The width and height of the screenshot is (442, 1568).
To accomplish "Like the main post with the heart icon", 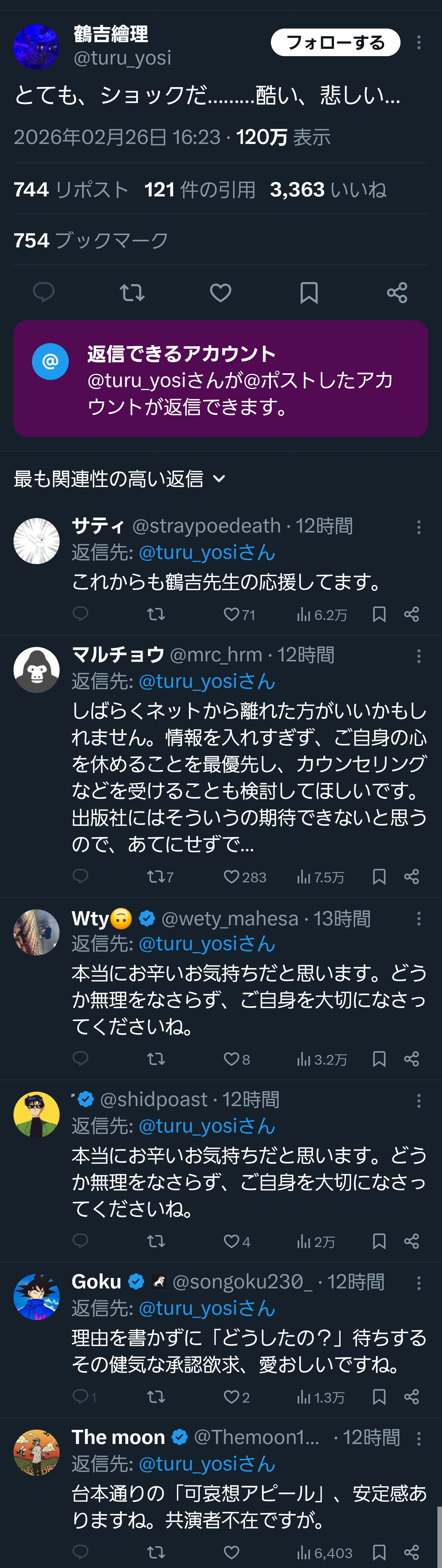I will [x=221, y=293].
